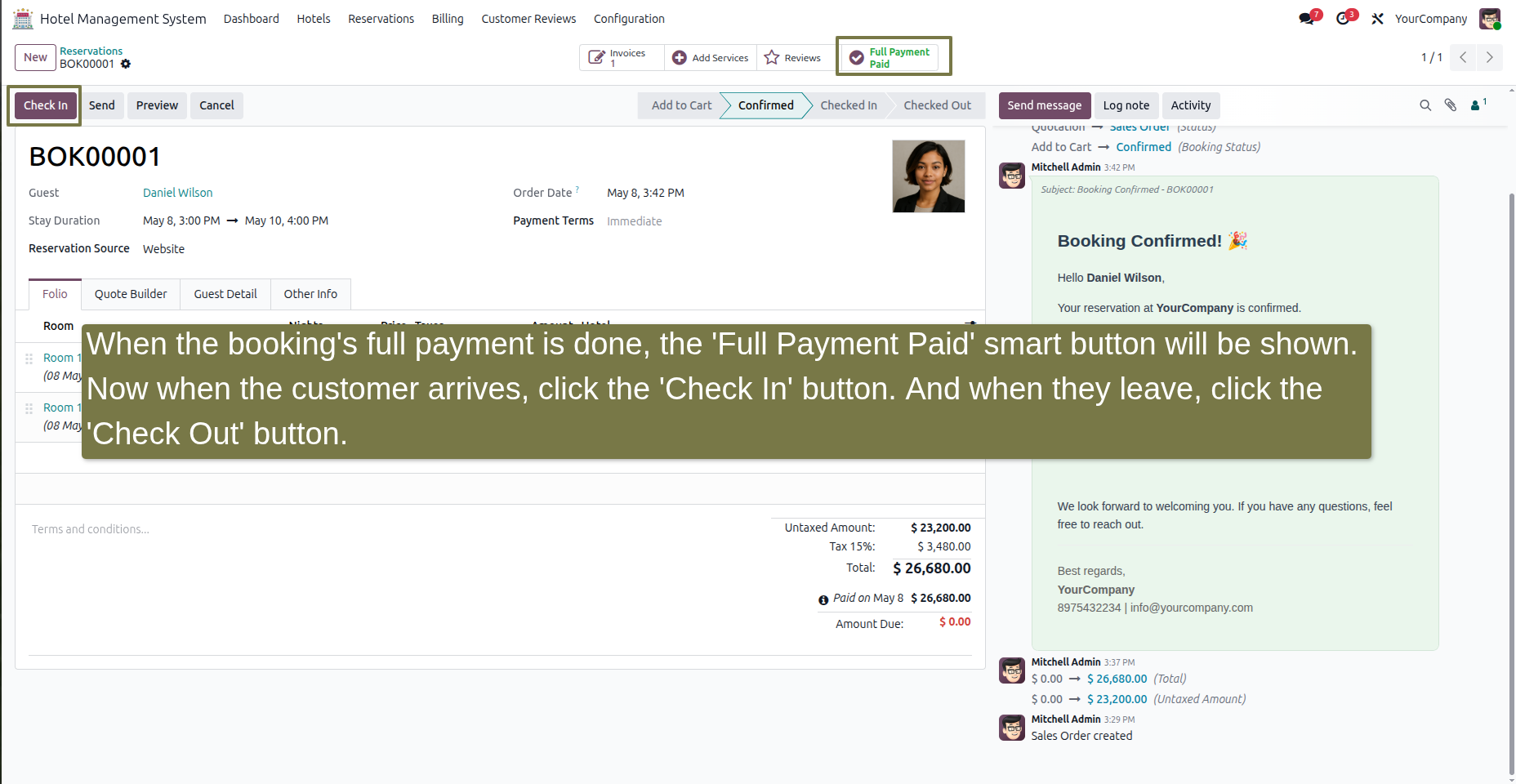Click the Check In button

click(x=46, y=105)
